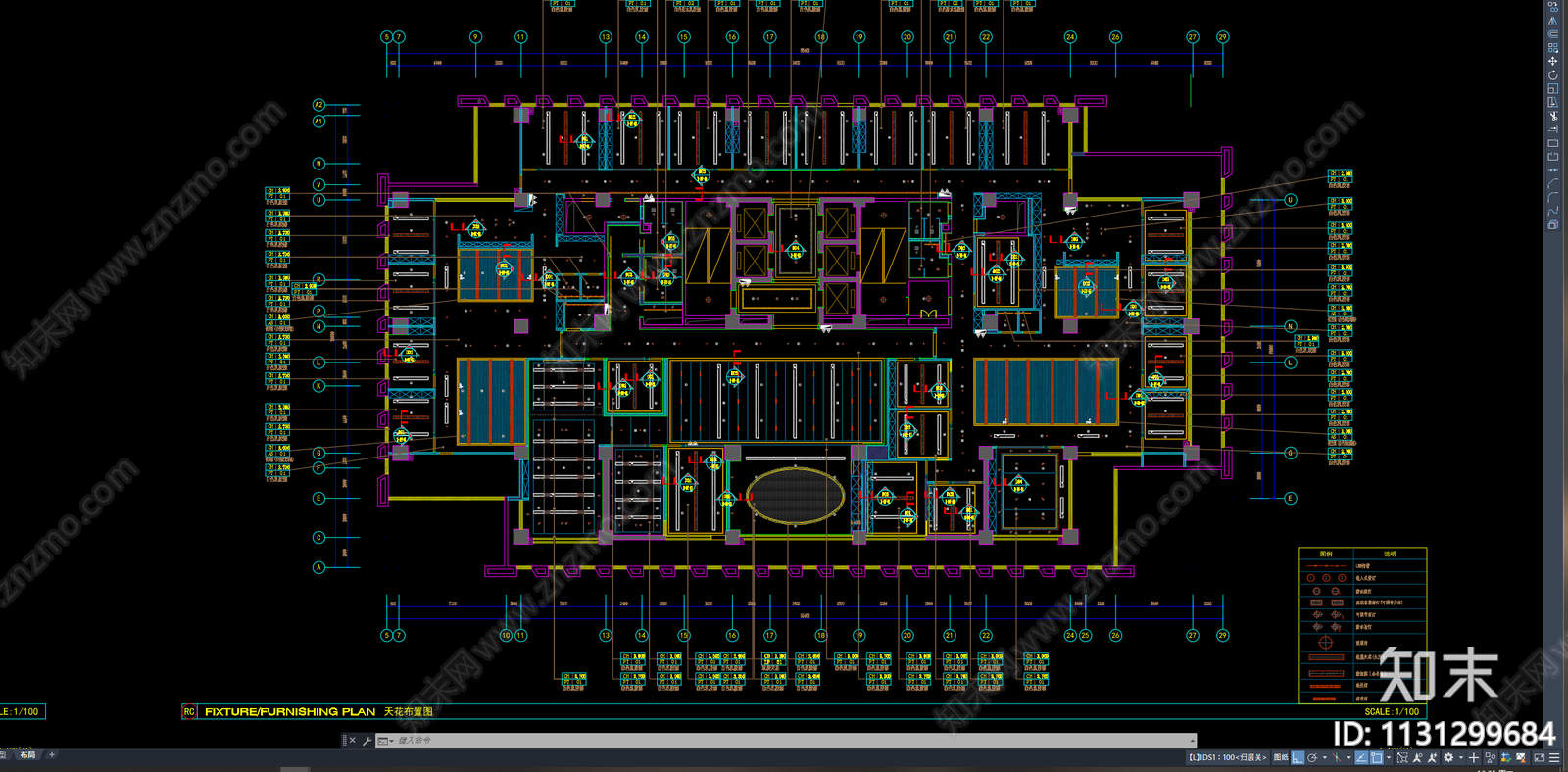The height and width of the screenshot is (772, 1568).
Task: Select the Offset tool in the right toolbar
Action: (1552, 34)
